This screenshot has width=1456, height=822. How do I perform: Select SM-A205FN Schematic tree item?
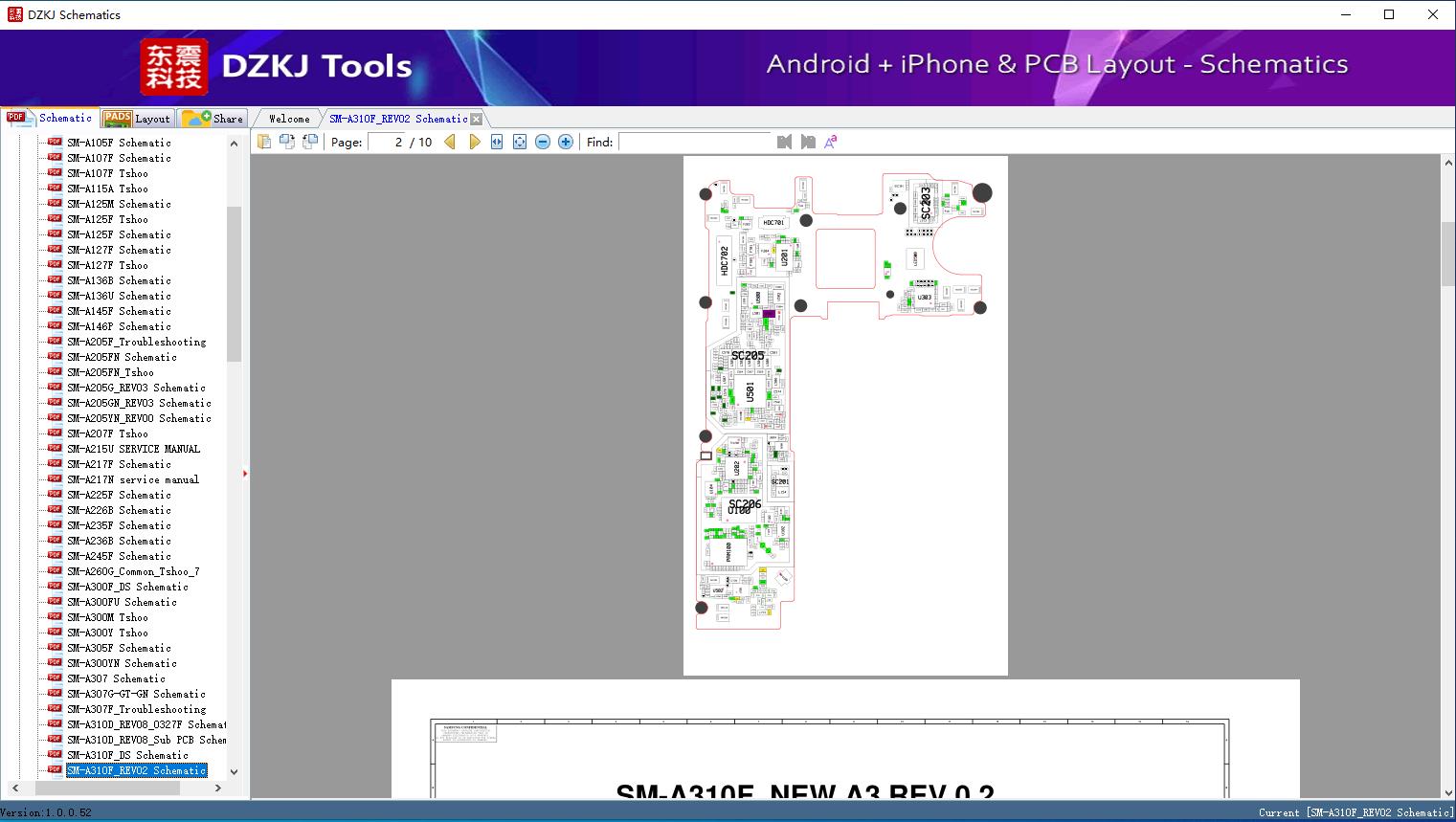click(122, 357)
